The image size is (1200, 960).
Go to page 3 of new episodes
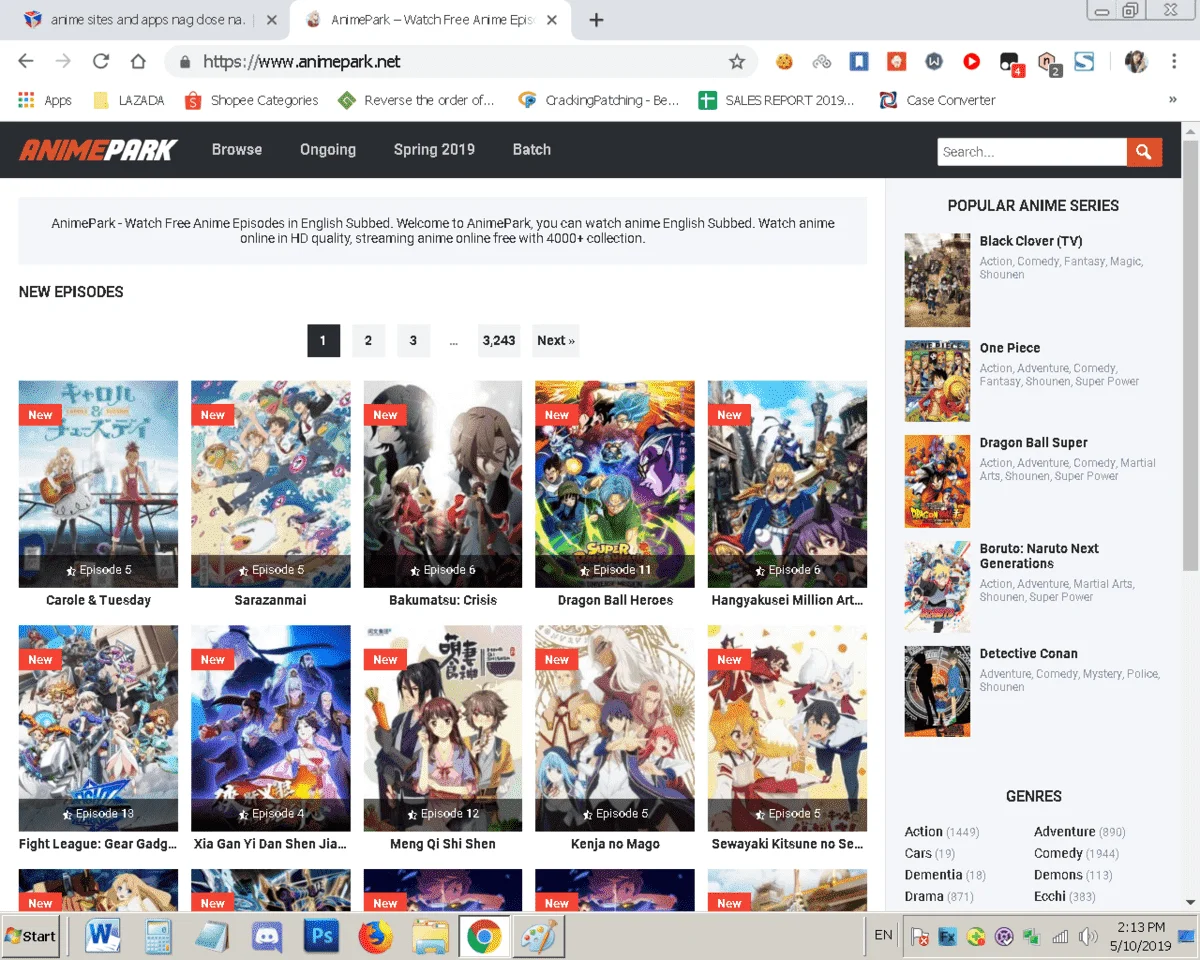coord(413,340)
